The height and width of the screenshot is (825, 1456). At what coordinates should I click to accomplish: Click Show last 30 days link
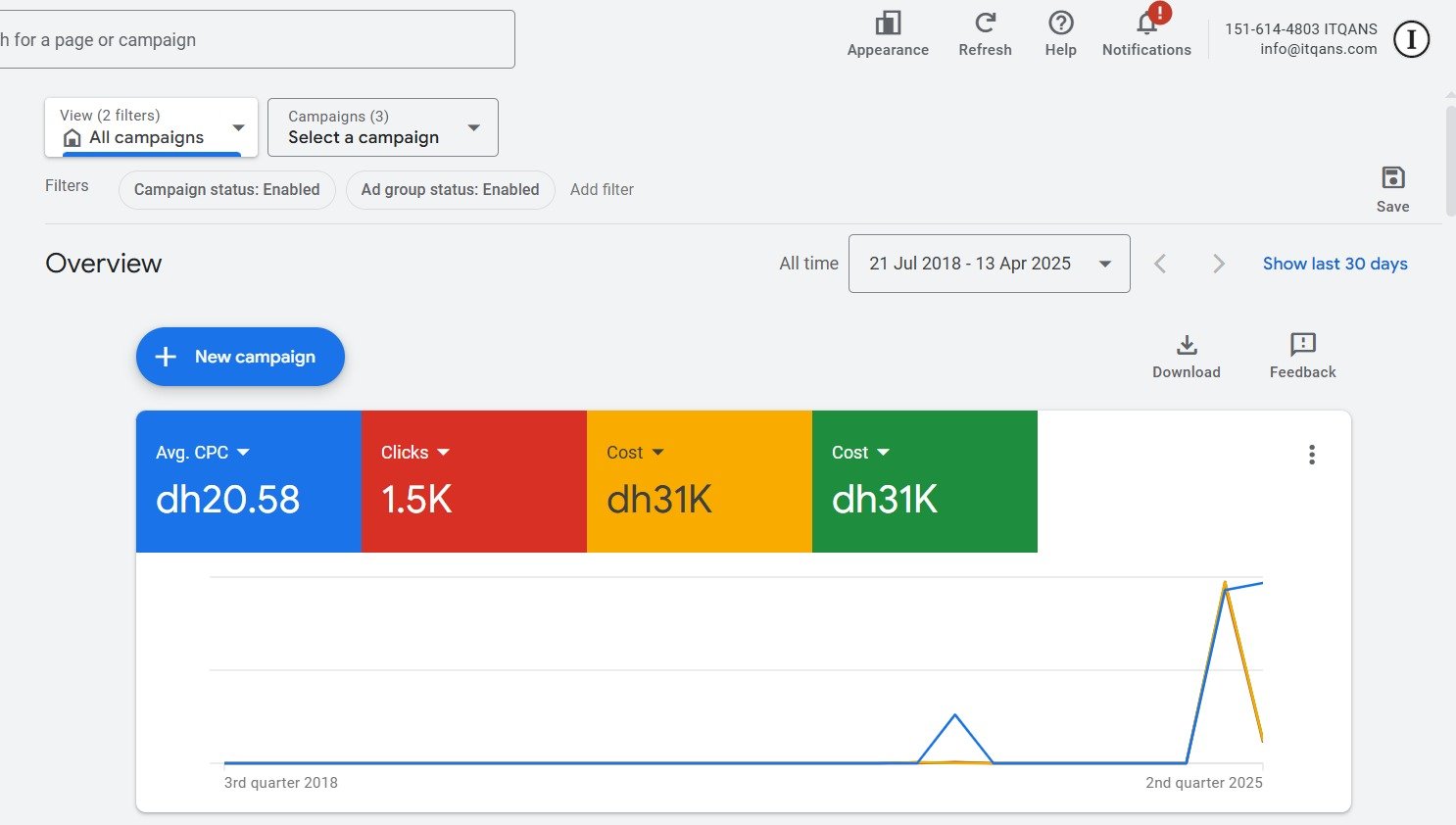pos(1335,264)
